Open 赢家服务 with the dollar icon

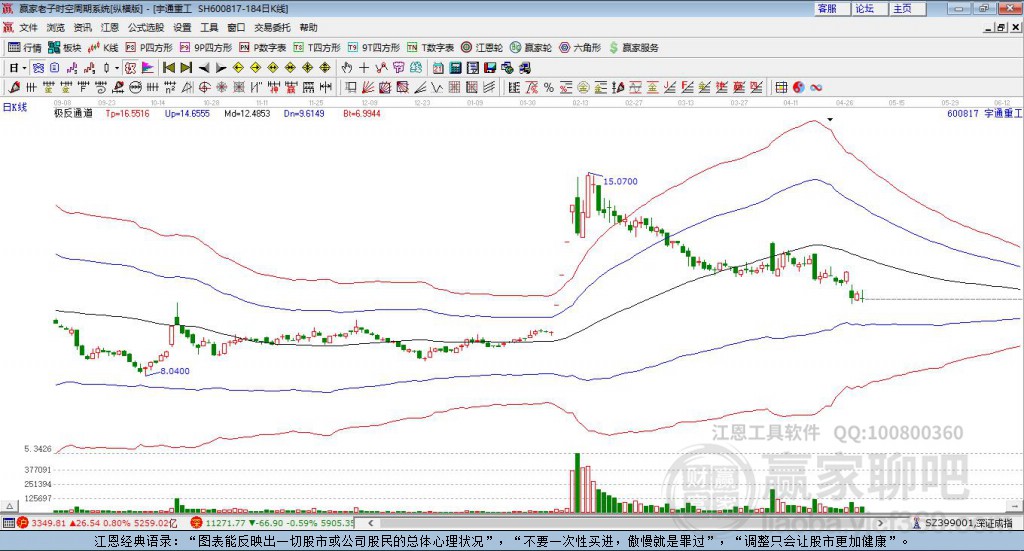click(633, 48)
